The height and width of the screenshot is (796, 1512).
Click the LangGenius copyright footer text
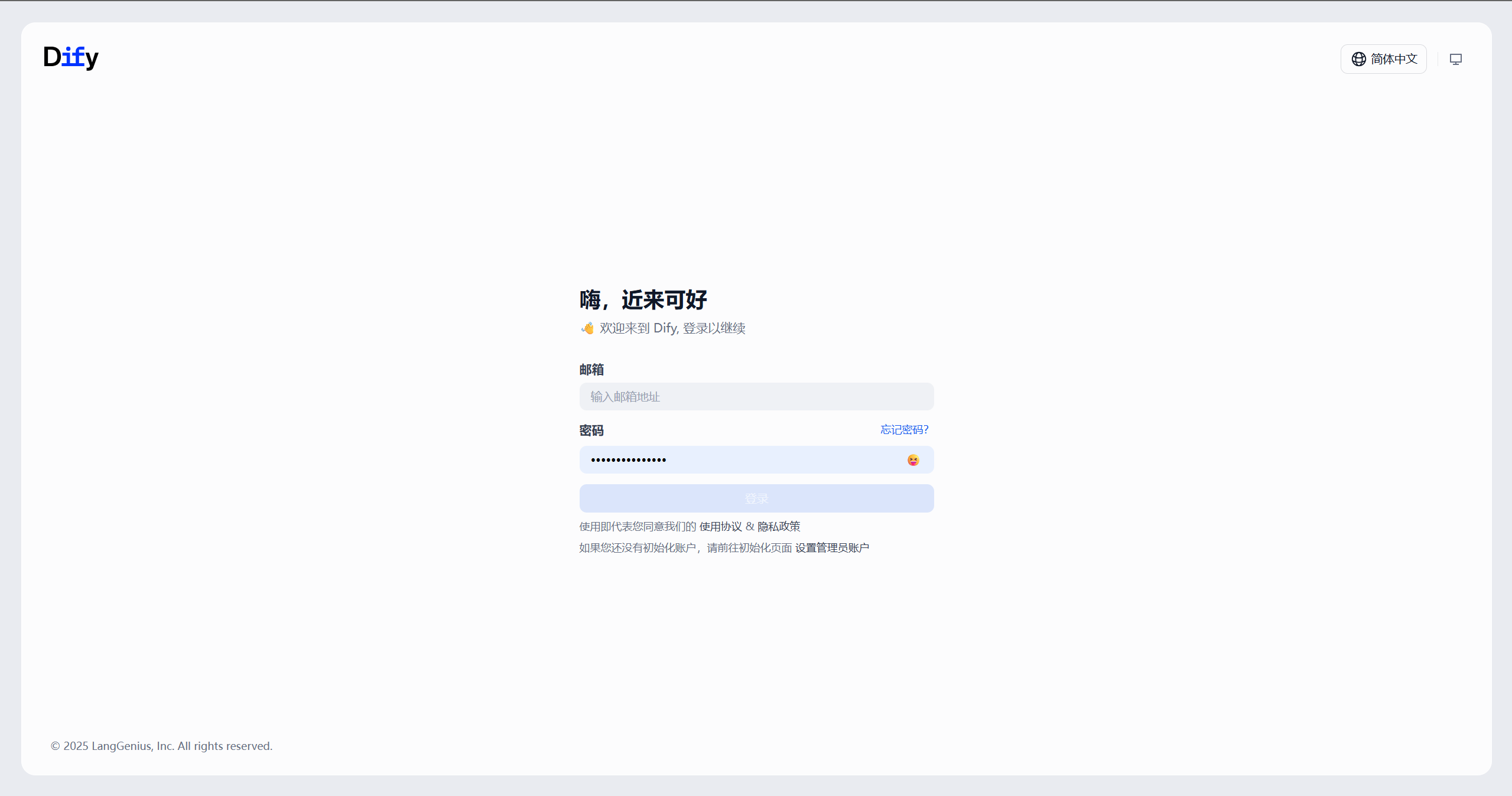tap(161, 746)
